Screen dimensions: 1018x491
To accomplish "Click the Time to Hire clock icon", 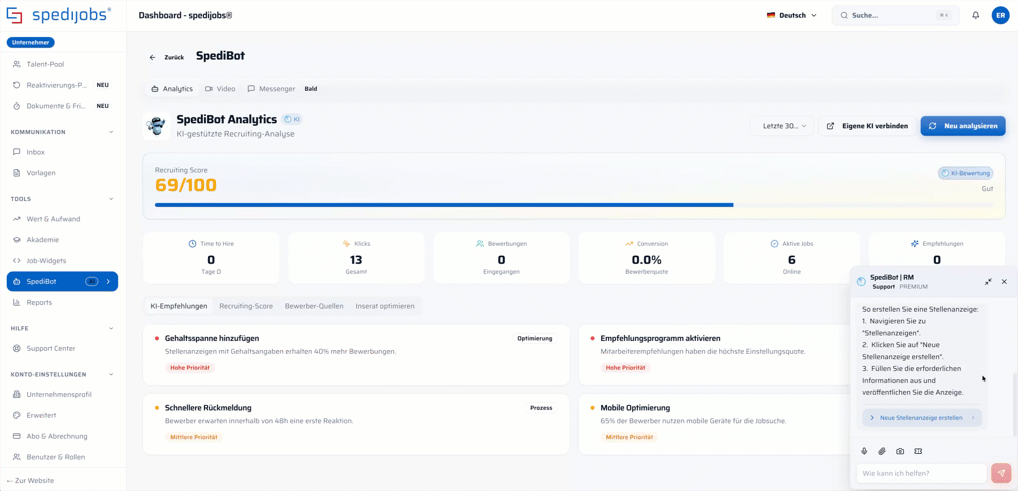I will pos(192,244).
